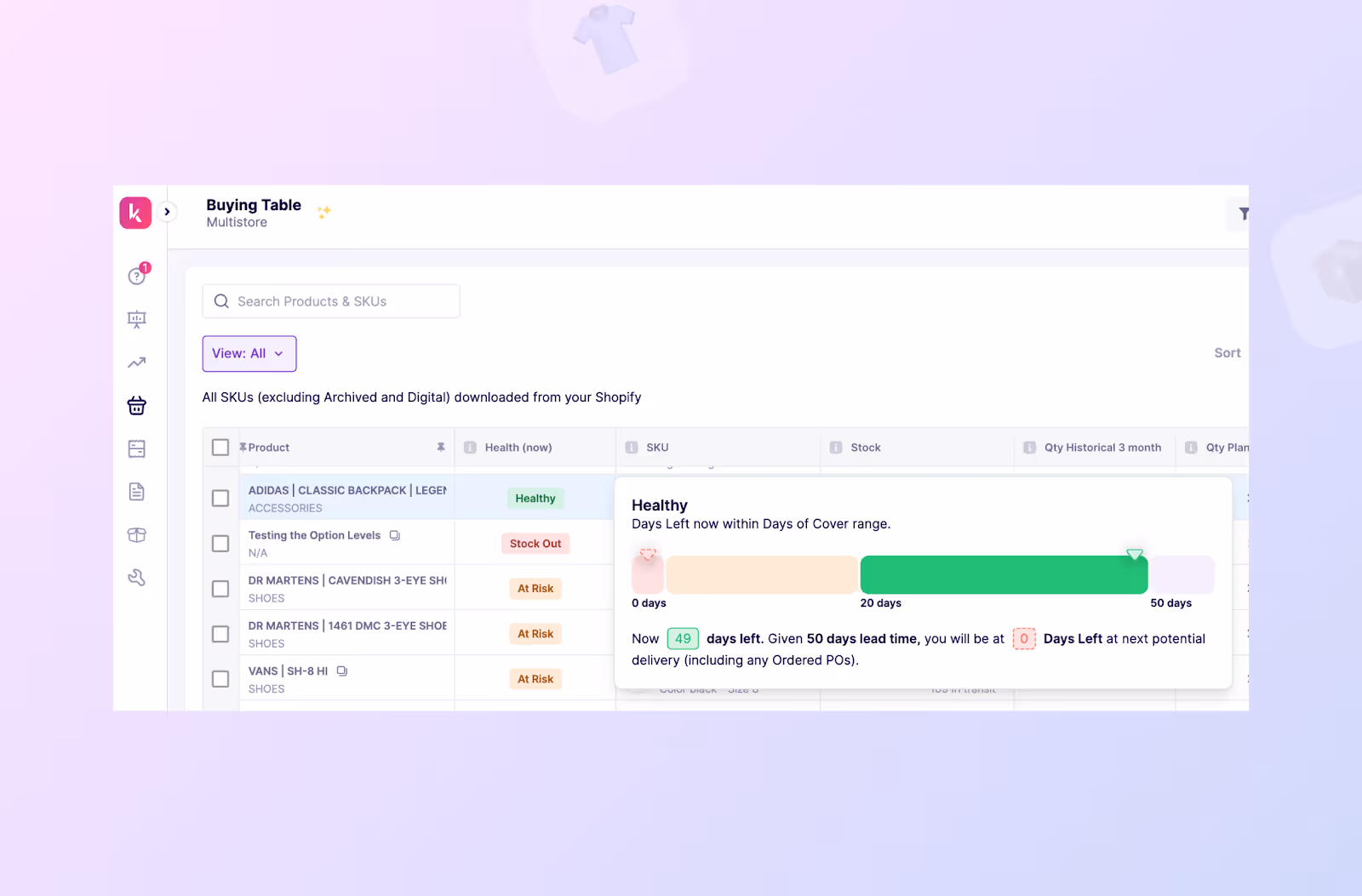
Task: Select the shopping basket sidebar icon
Action: tap(137, 405)
